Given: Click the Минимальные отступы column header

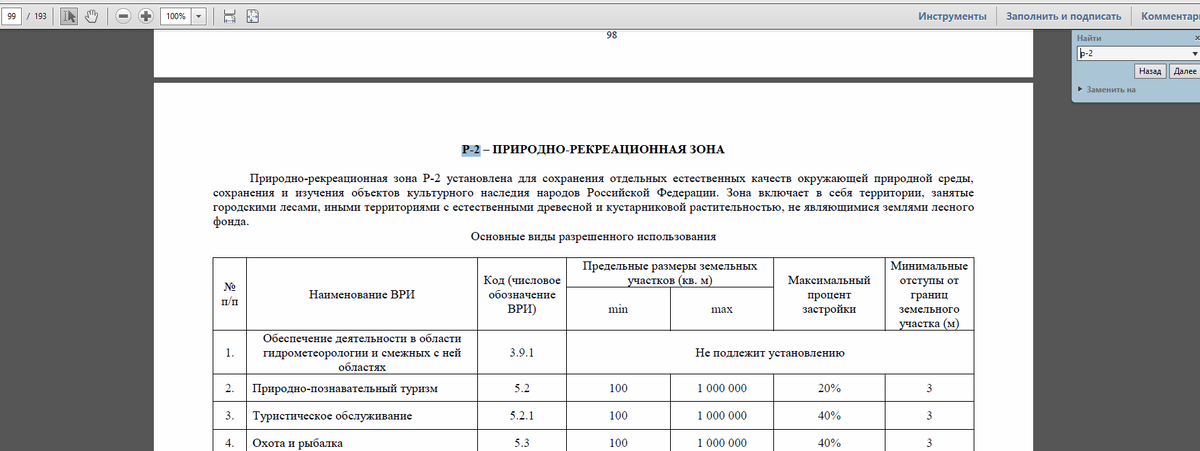Looking at the screenshot, I should (928, 295).
